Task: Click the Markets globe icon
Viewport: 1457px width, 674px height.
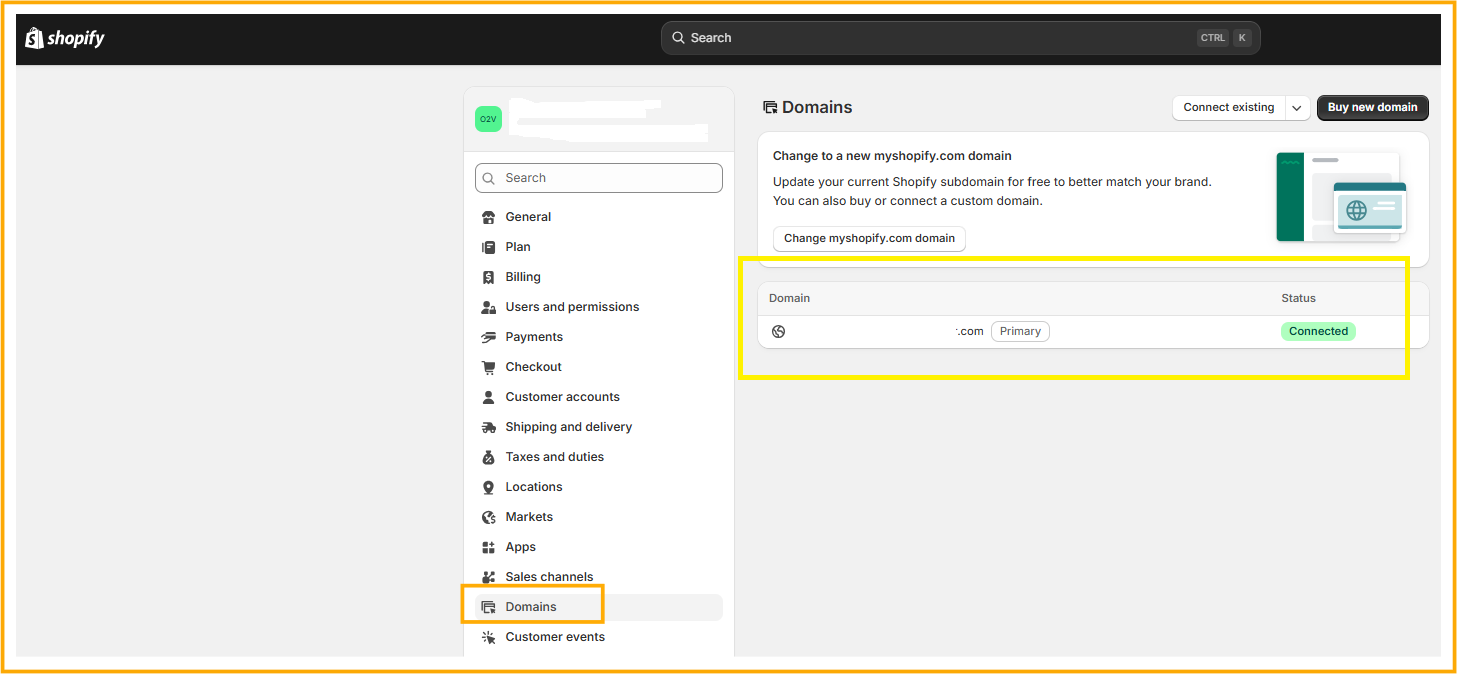Action: pos(488,516)
